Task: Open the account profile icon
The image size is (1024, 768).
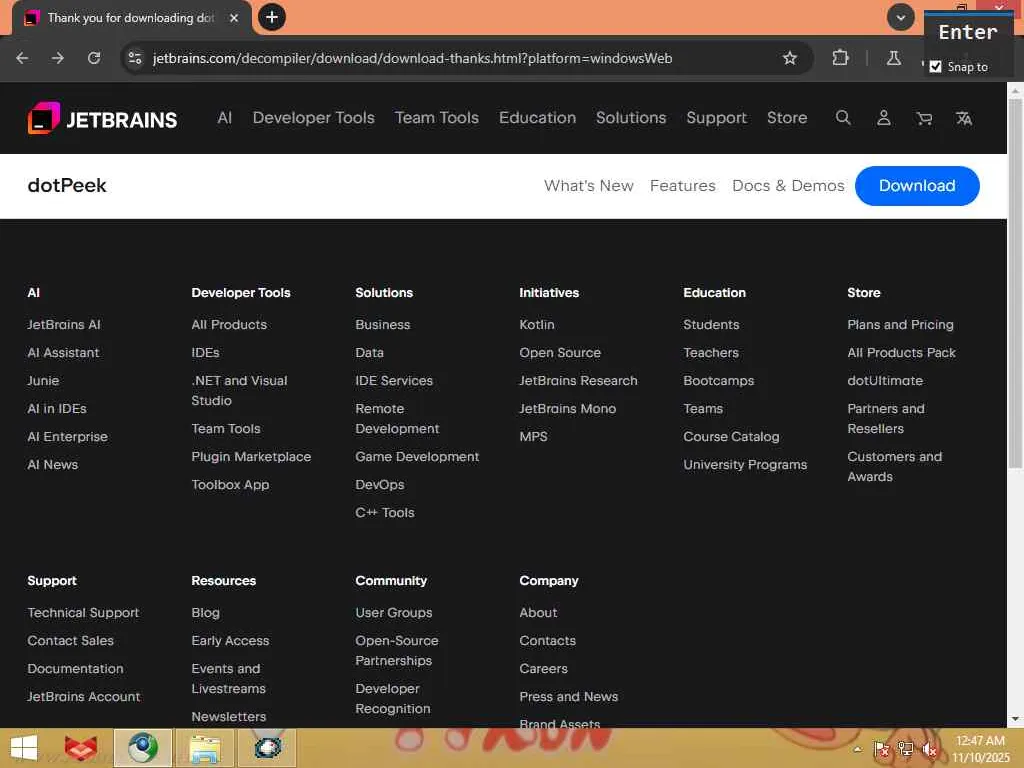Action: click(884, 118)
